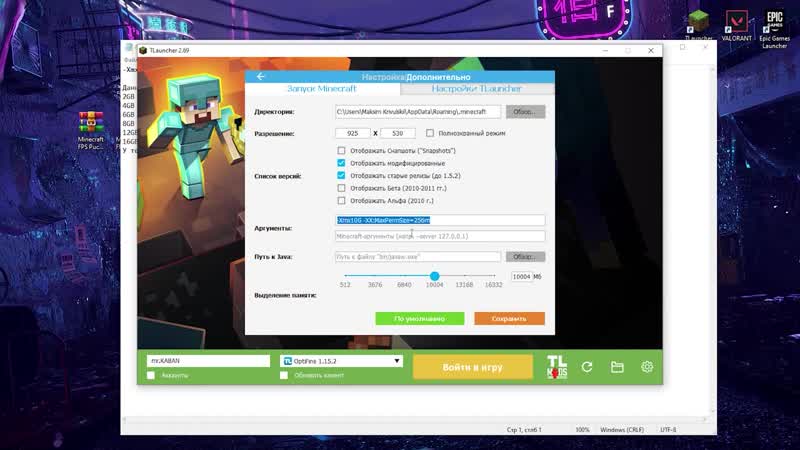
Task: Enable displaying Snapshots versions
Action: coord(341,151)
